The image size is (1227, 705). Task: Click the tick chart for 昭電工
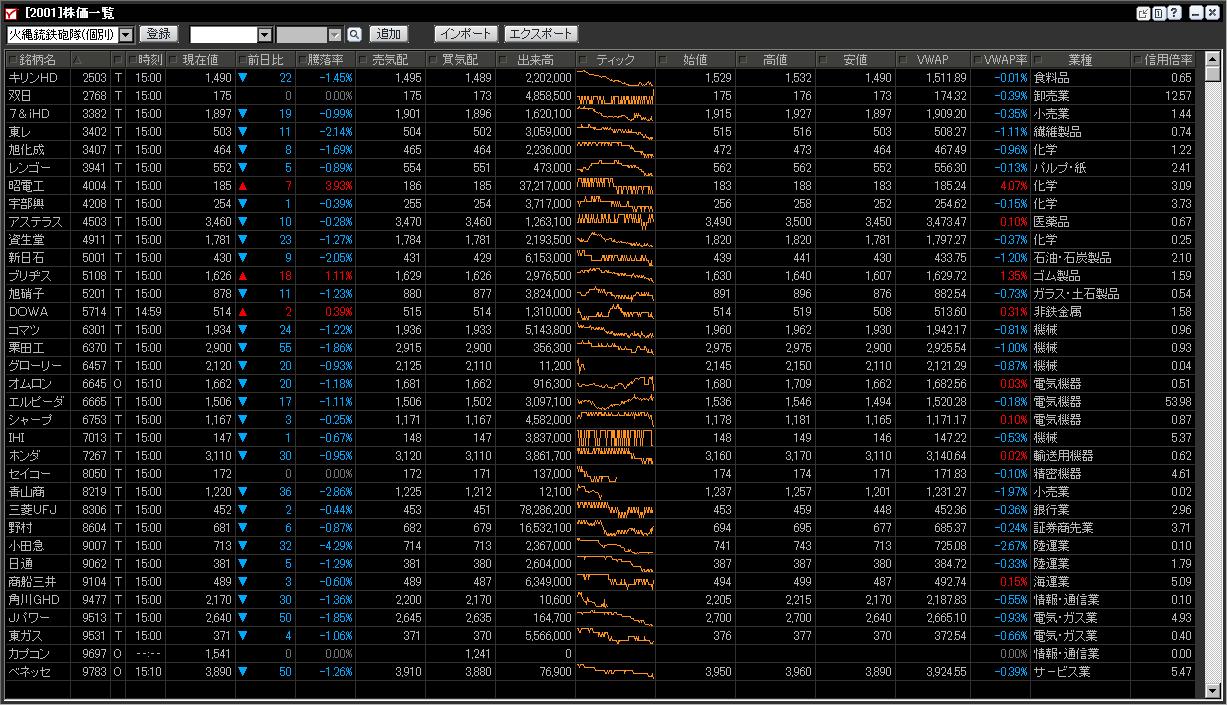(x=615, y=186)
